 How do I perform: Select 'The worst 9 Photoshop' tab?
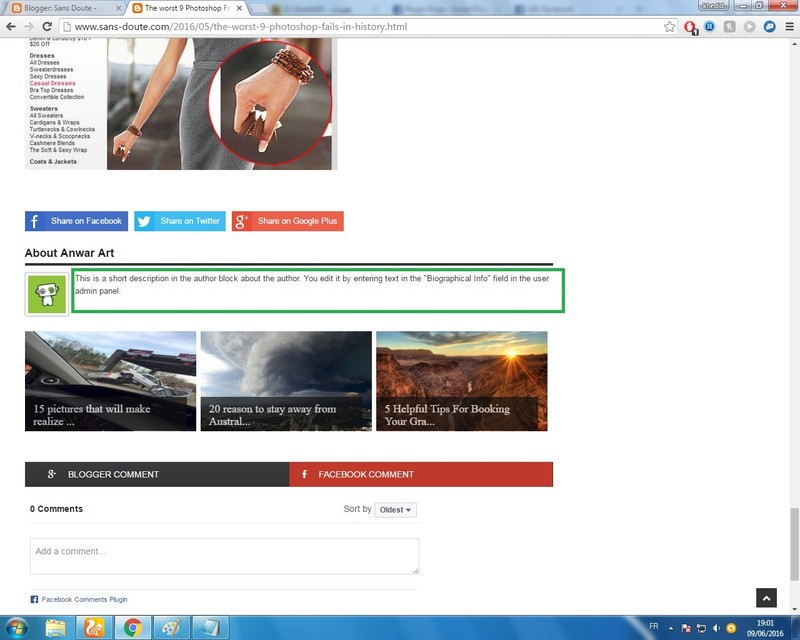tap(187, 8)
